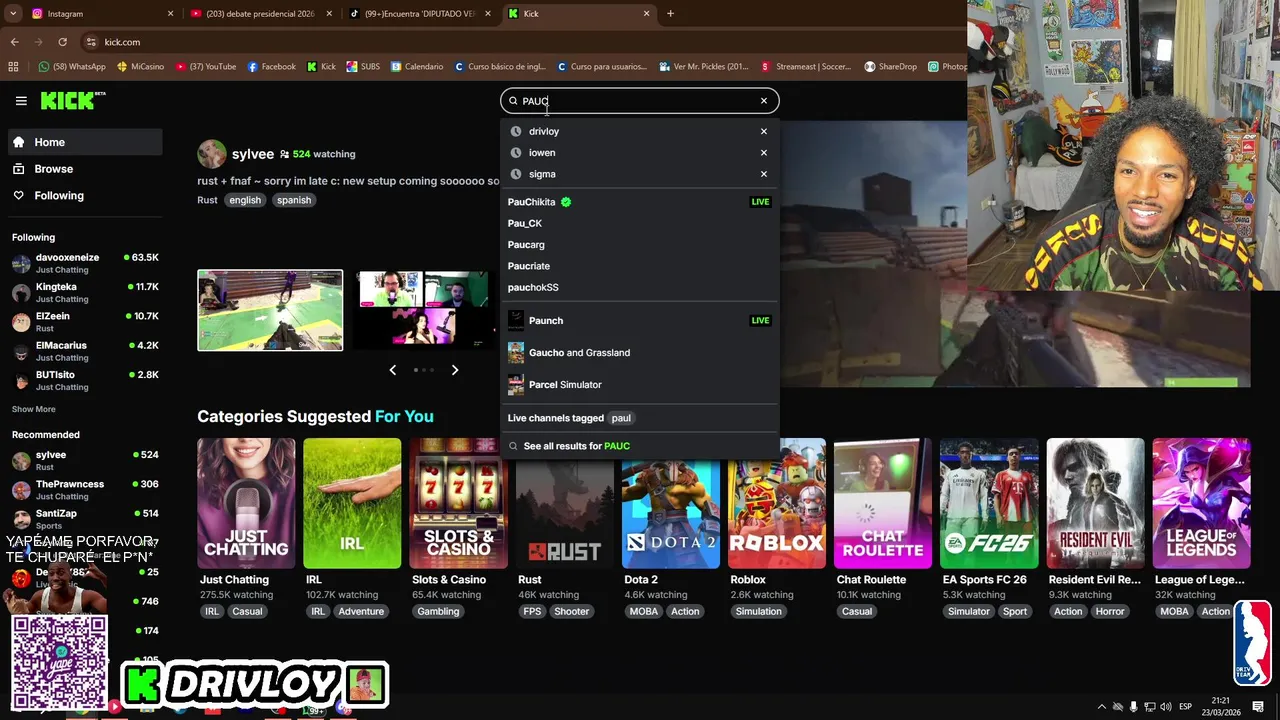
Task: Go to previous carousel slide
Action: coord(392,370)
